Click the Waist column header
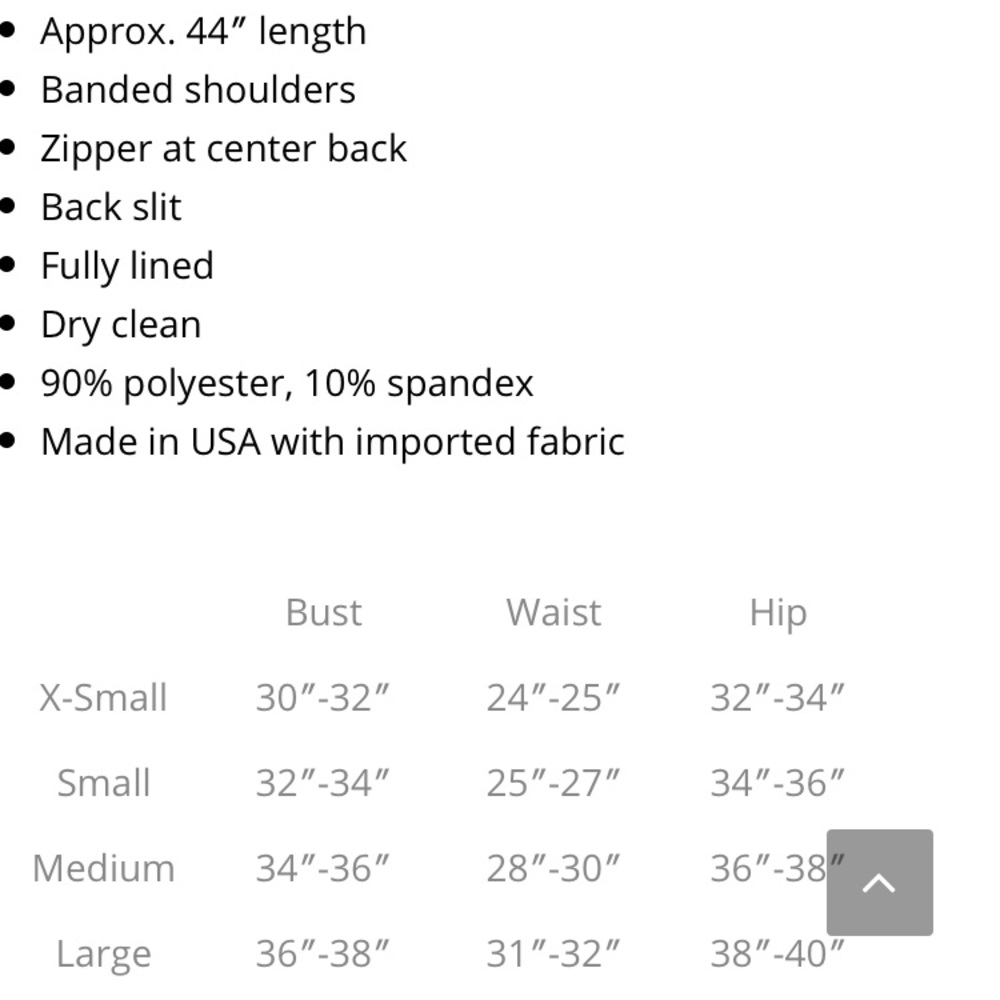 553,612
